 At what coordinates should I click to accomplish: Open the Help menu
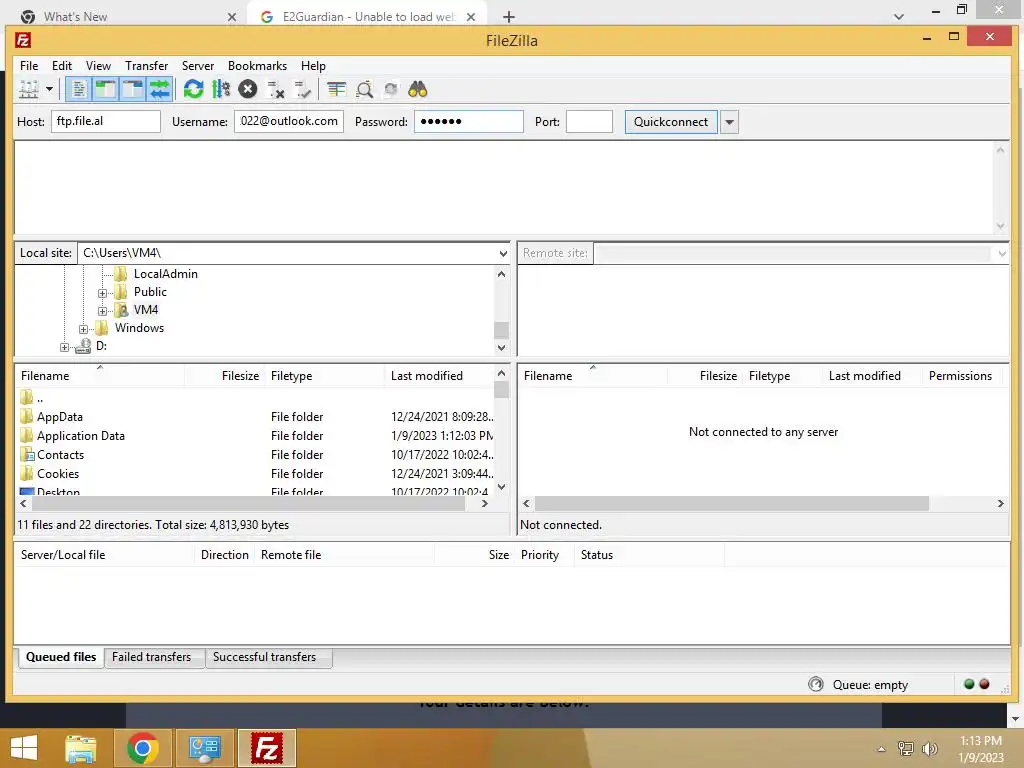(x=313, y=66)
